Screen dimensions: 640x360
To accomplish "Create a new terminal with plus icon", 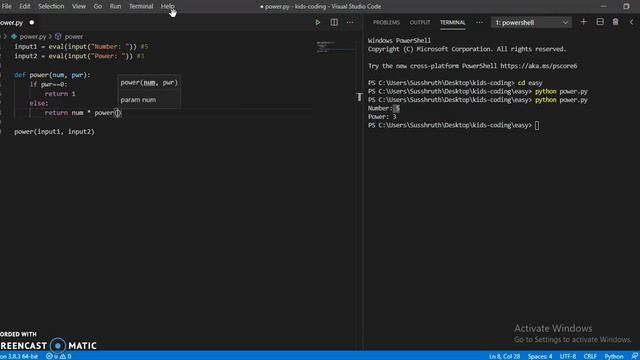I will coord(583,22).
